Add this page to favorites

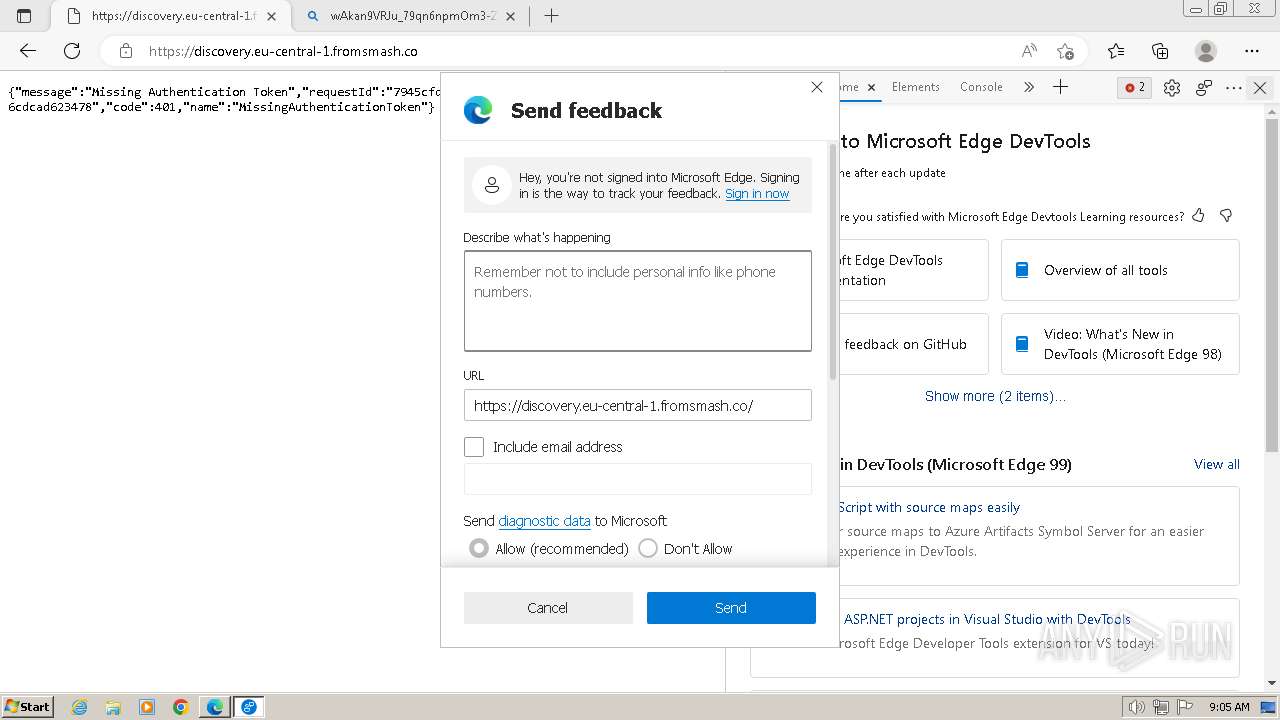(x=1066, y=51)
